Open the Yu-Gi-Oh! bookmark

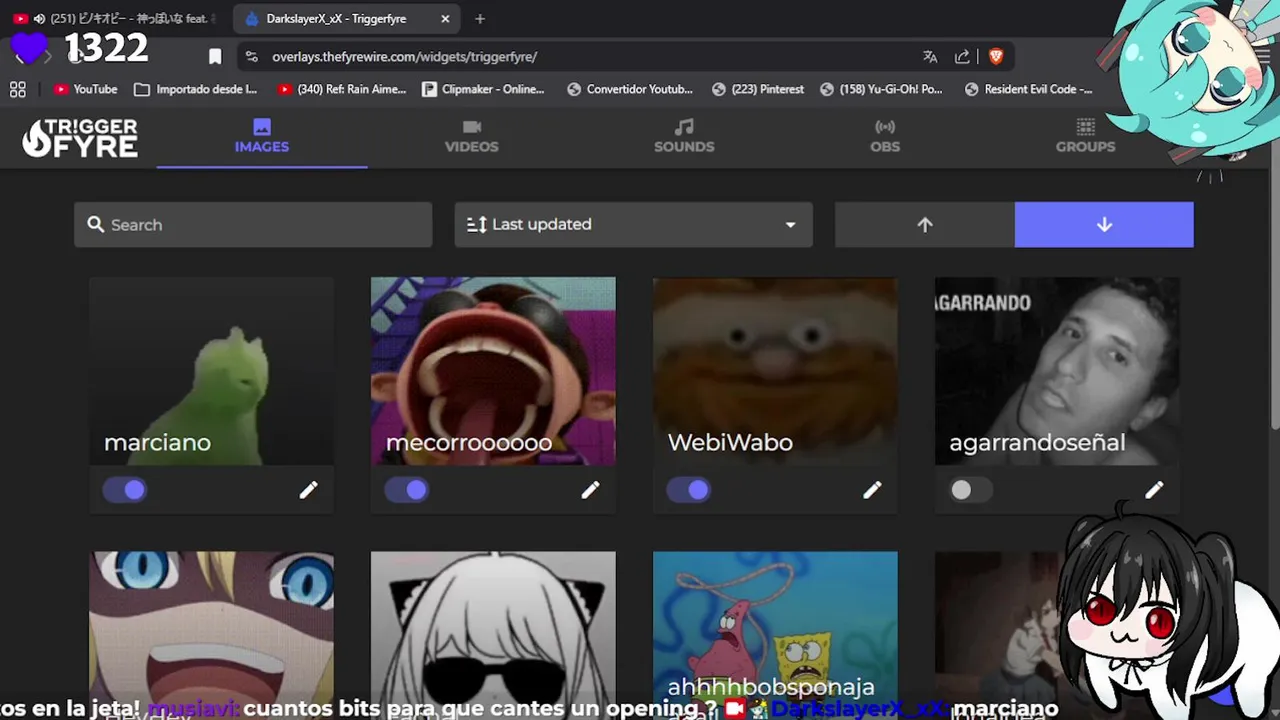(x=881, y=89)
